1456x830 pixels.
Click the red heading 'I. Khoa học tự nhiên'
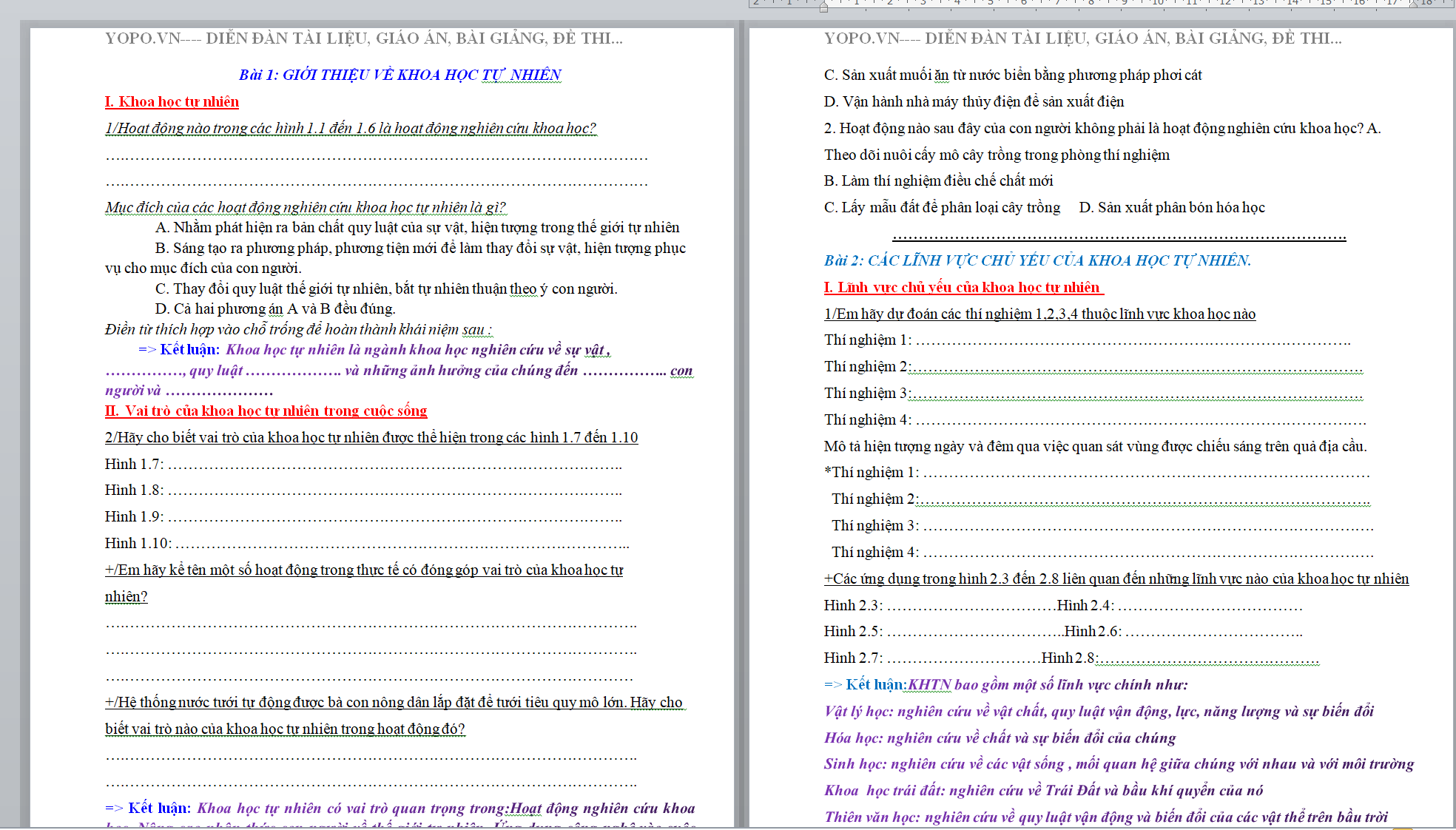coord(172,101)
